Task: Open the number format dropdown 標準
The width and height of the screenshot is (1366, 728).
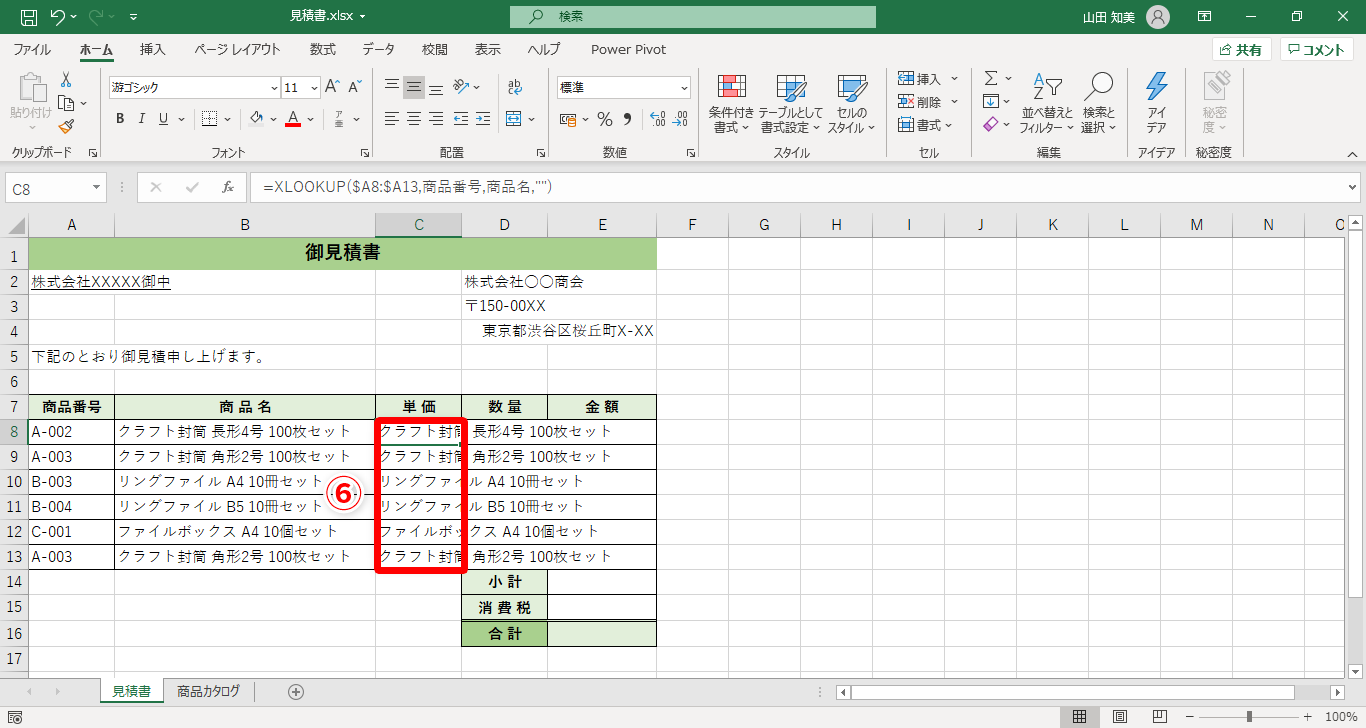Action: coord(683,87)
